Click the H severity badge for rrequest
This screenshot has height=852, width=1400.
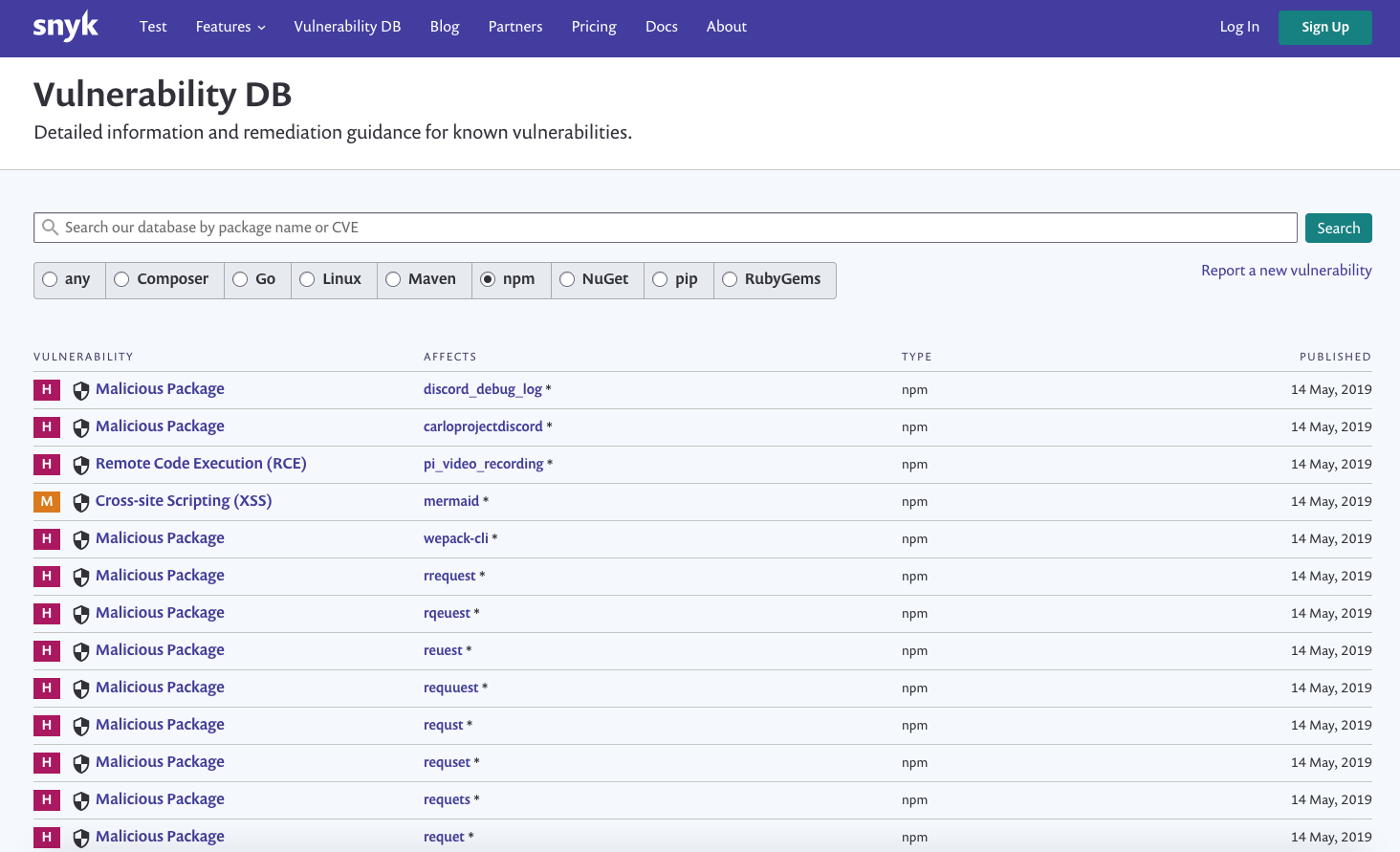tap(47, 577)
